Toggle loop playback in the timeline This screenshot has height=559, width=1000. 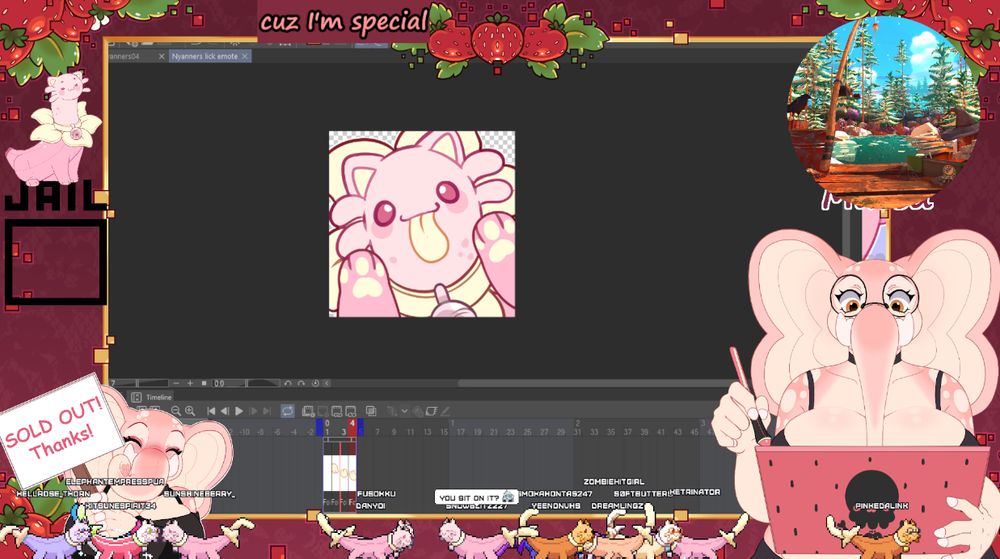coord(288,411)
